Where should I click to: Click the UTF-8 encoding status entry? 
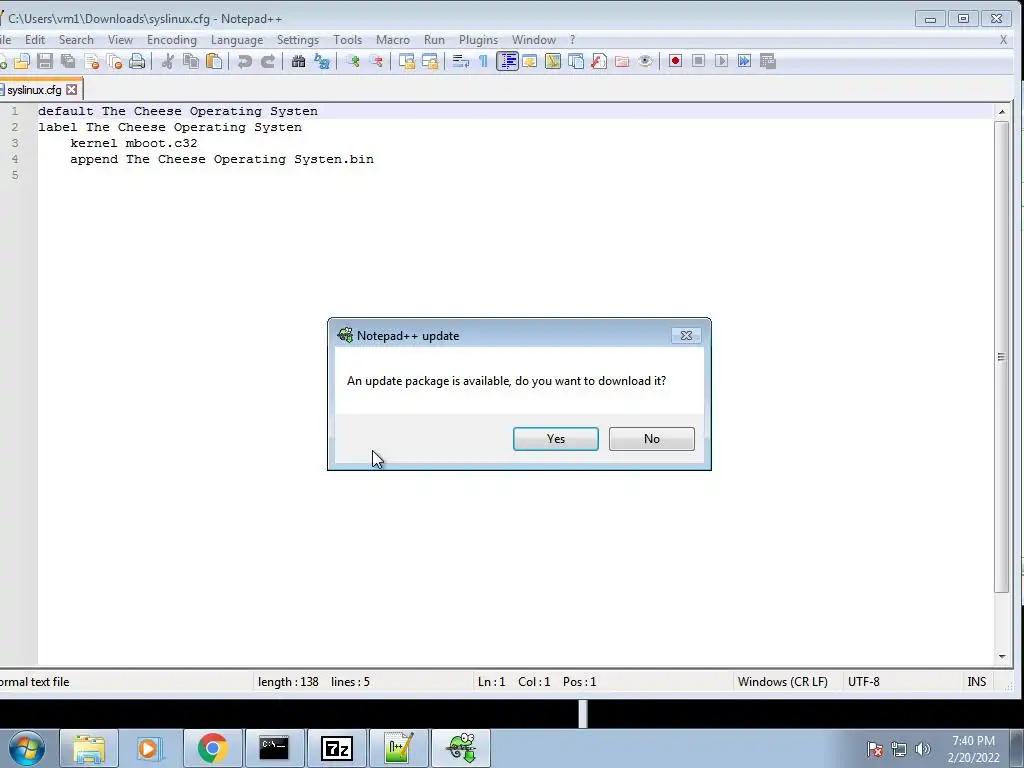tap(863, 682)
